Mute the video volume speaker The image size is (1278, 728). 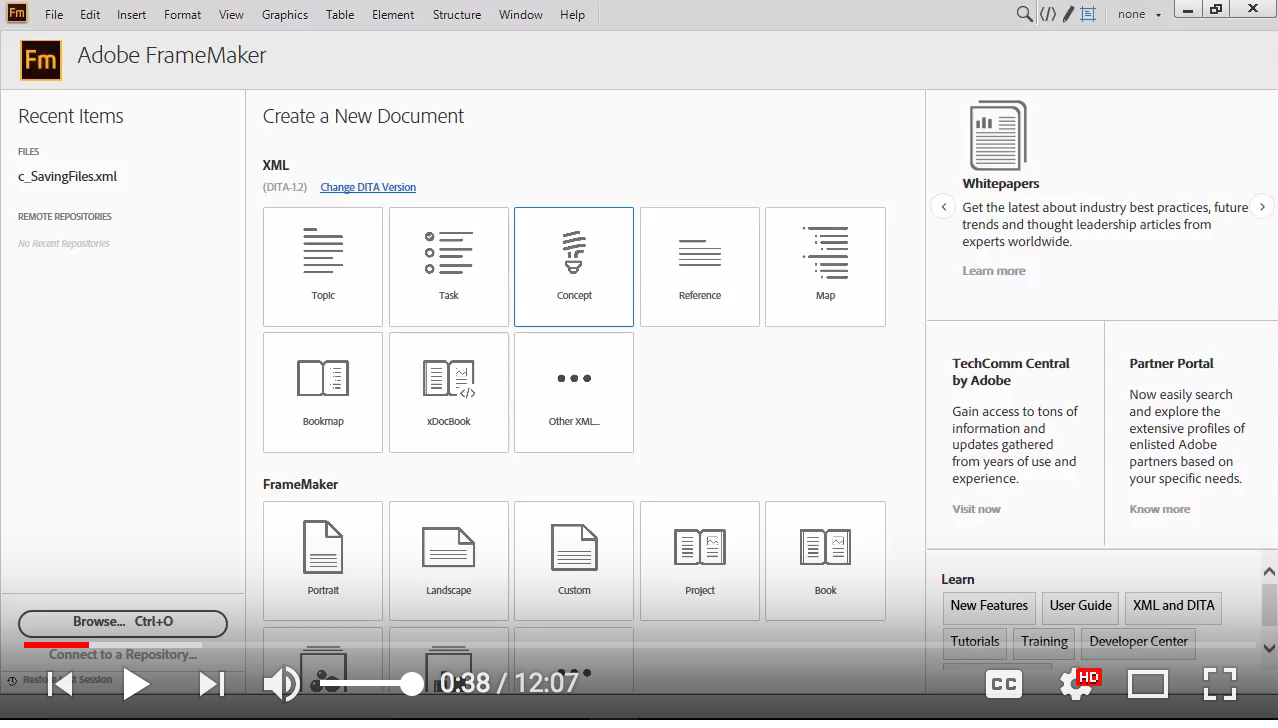pos(281,684)
